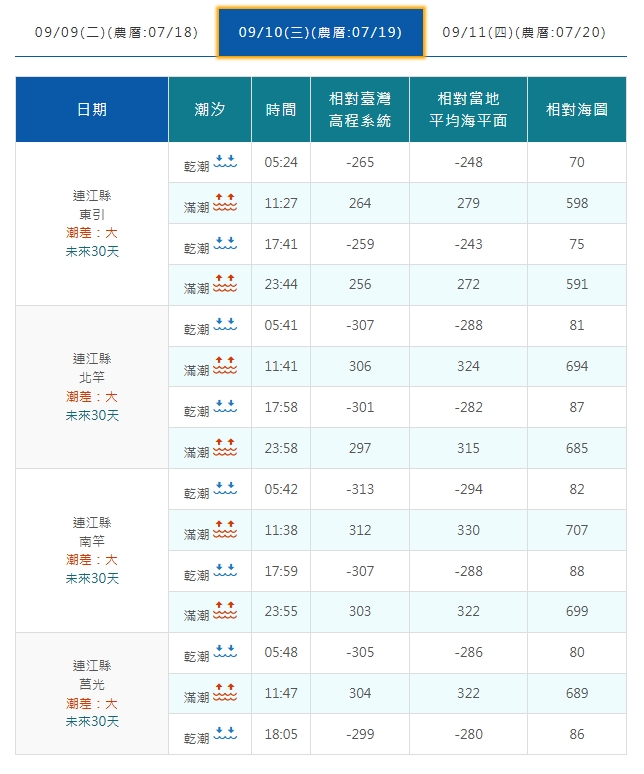Click the low tide icon at 05:41 for 北竿
The height and width of the screenshot is (774, 644).
(225, 326)
